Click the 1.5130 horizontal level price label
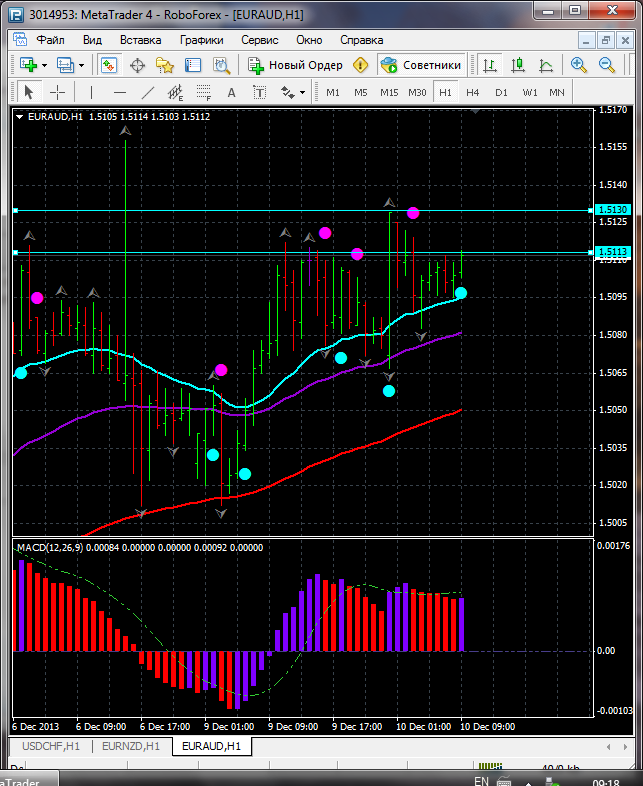Screen dimensions: 643x786 [x=610, y=210]
